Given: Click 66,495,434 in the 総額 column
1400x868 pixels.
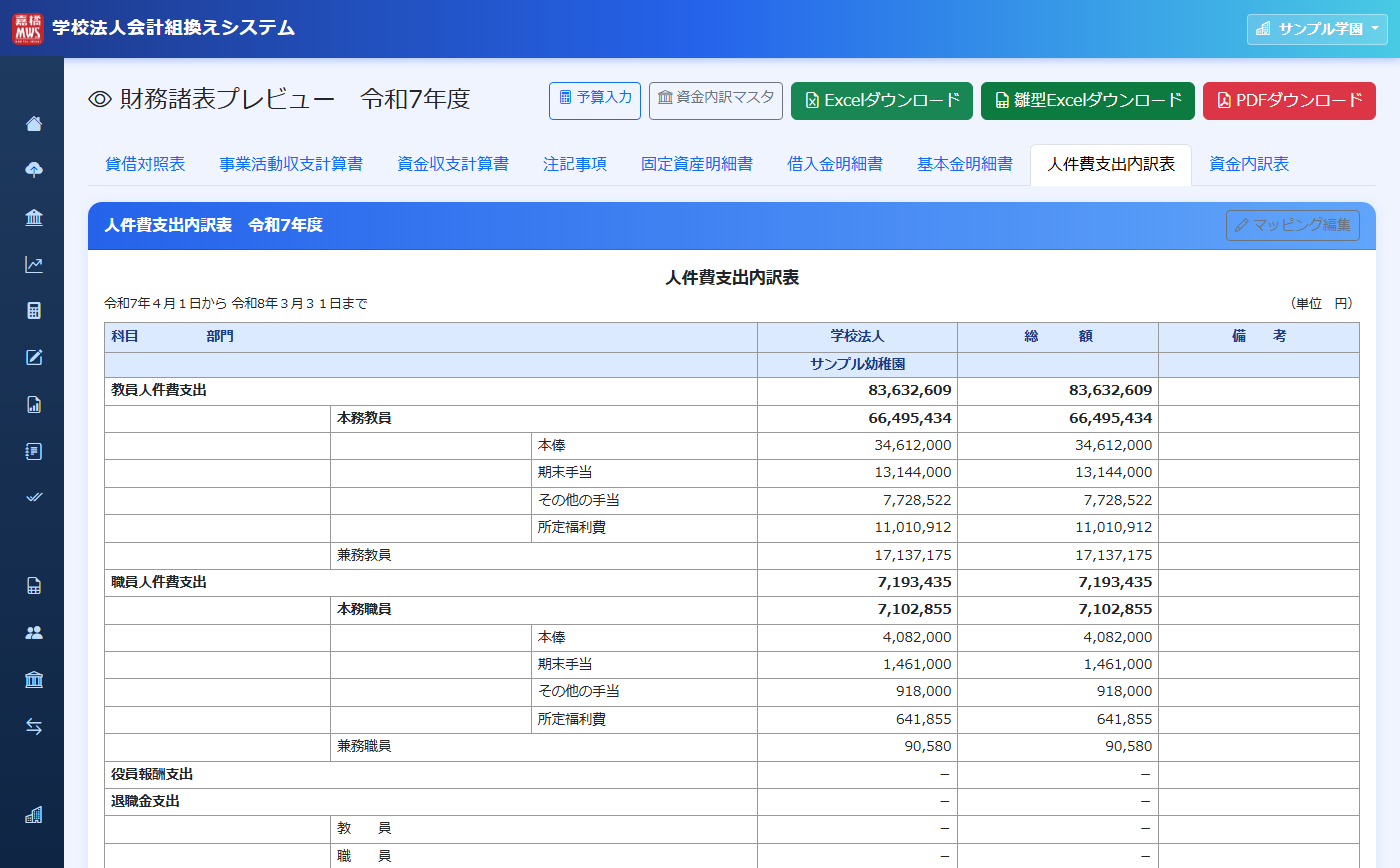Looking at the screenshot, I should (x=1111, y=418).
